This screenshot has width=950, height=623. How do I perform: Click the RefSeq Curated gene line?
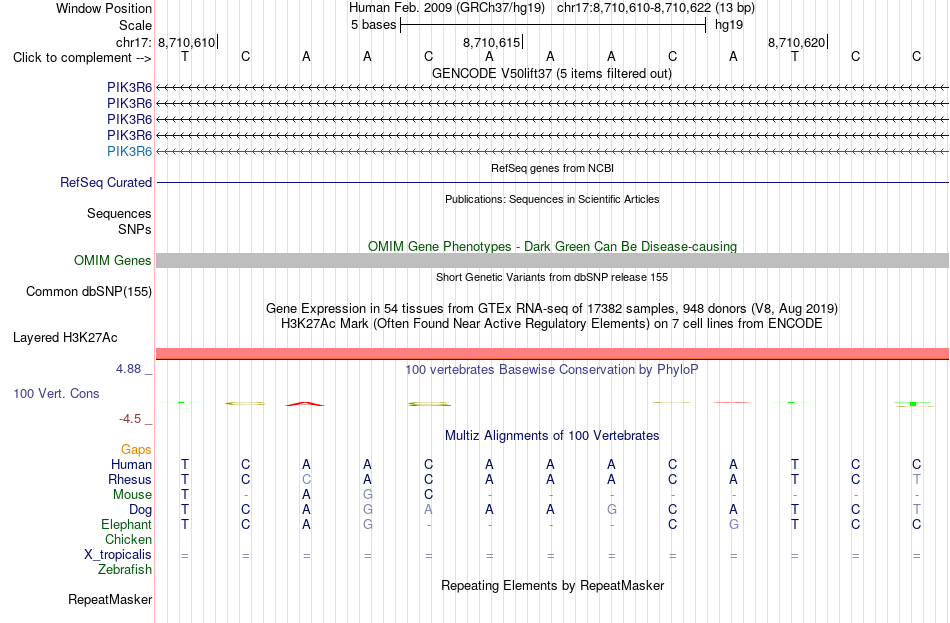click(552, 182)
